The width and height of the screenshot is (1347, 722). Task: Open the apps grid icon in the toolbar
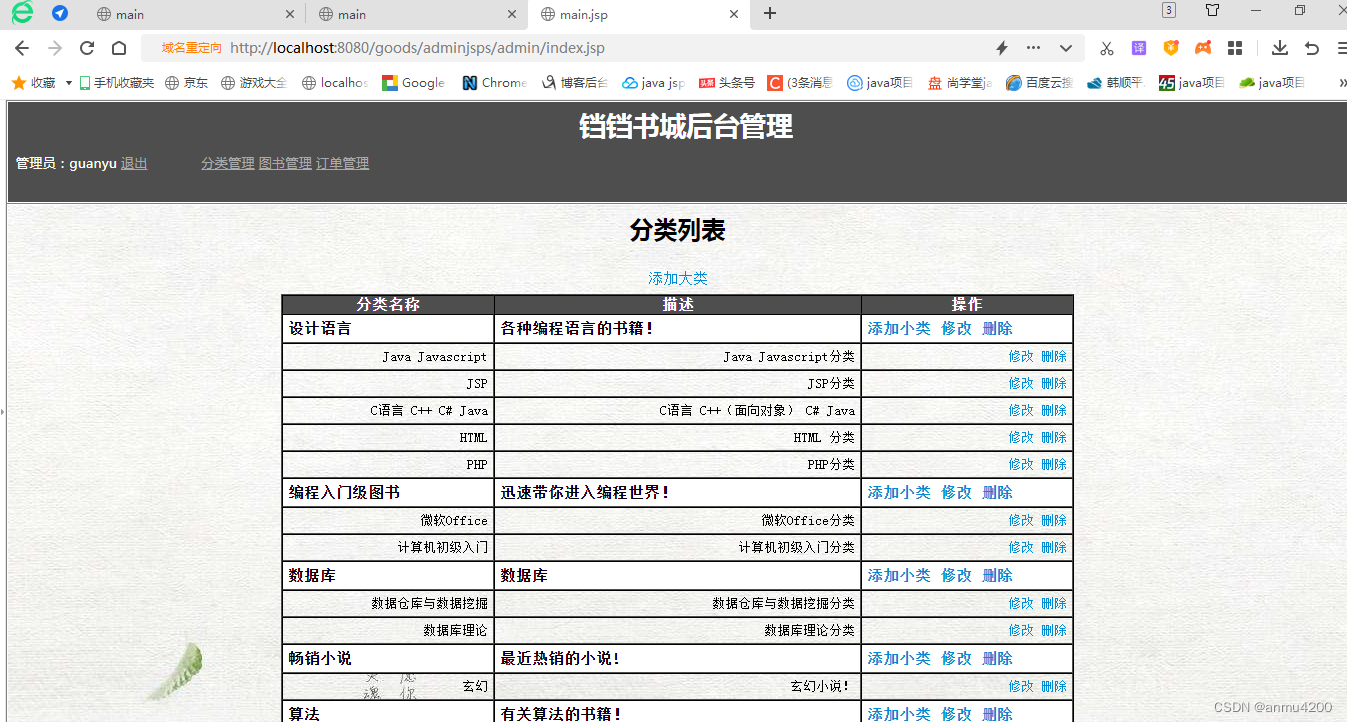click(x=1235, y=47)
